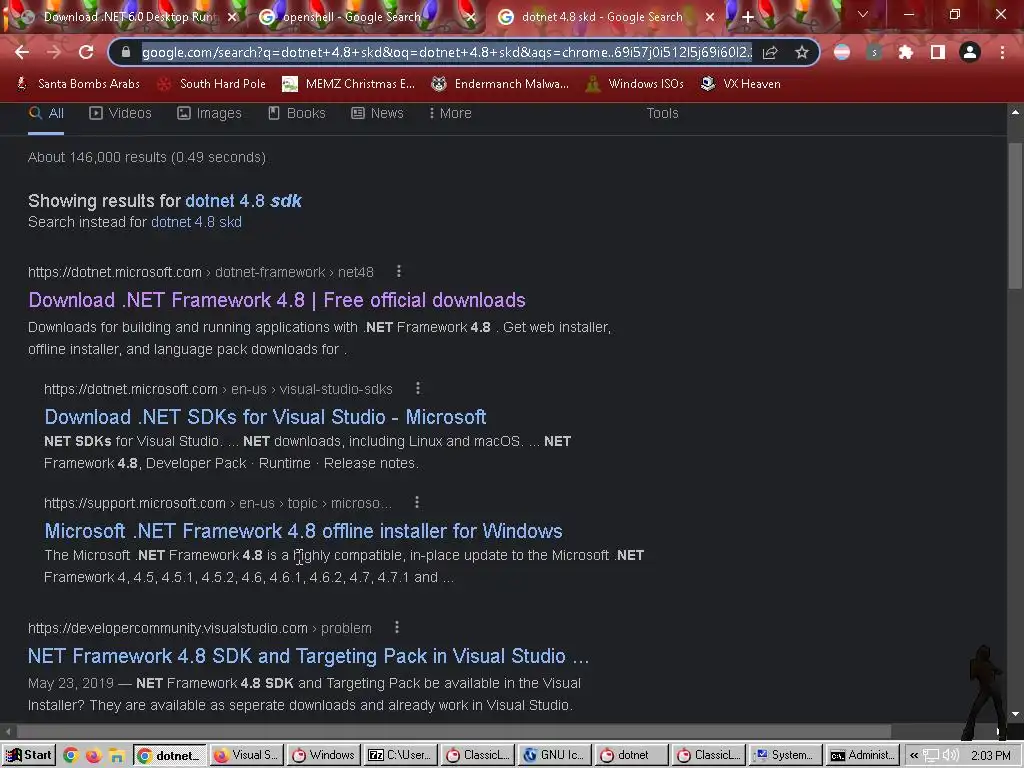Select the All search filter

(46, 114)
